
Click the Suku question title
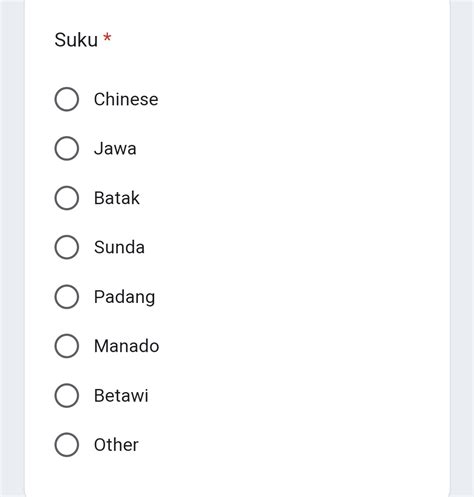pos(76,40)
